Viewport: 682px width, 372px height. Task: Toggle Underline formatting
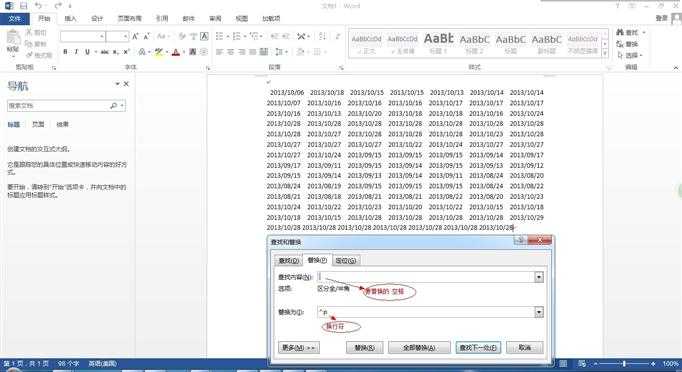87,52
